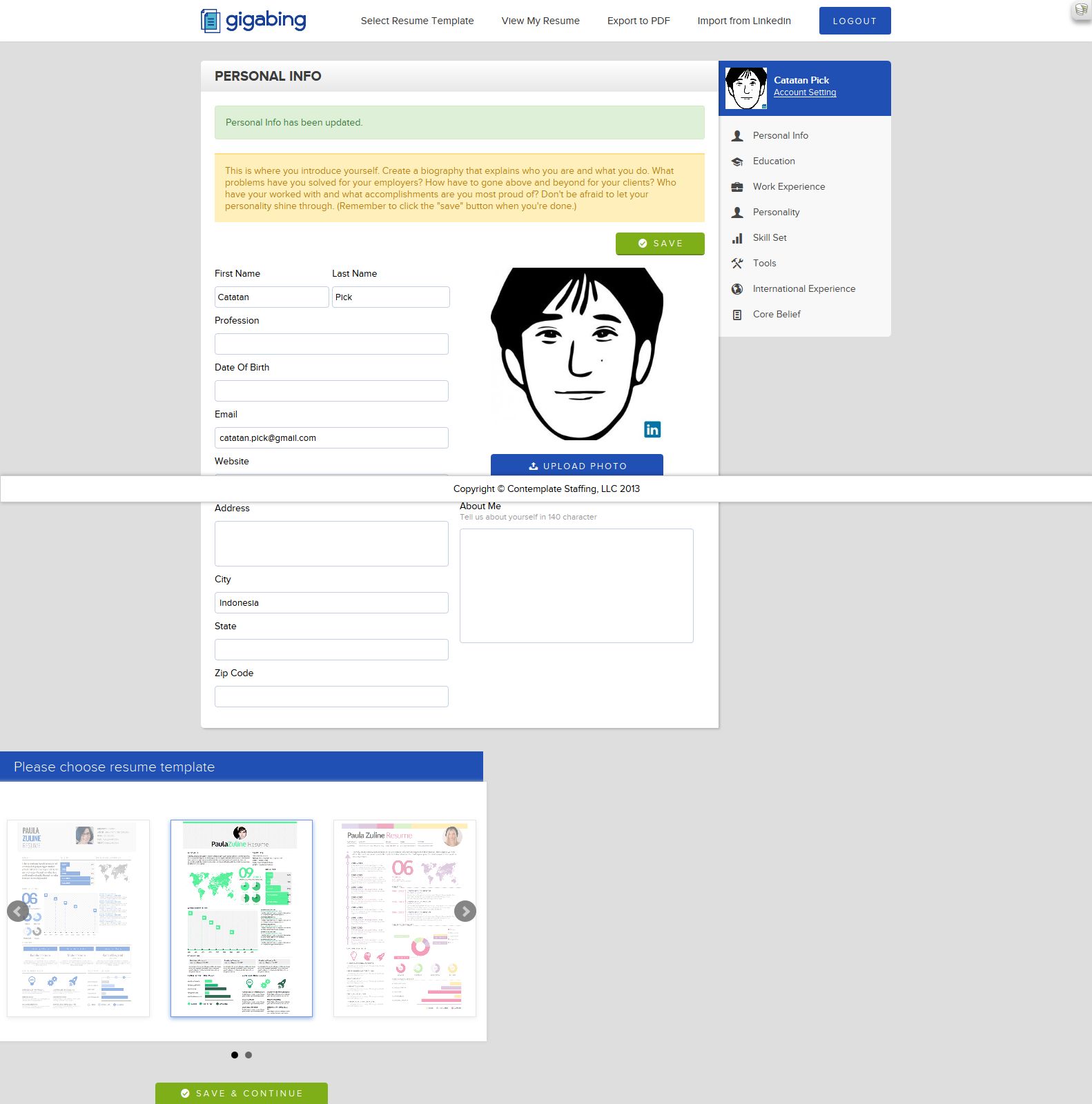
Task: Click the Tools wrench icon in sidebar
Action: click(737, 264)
